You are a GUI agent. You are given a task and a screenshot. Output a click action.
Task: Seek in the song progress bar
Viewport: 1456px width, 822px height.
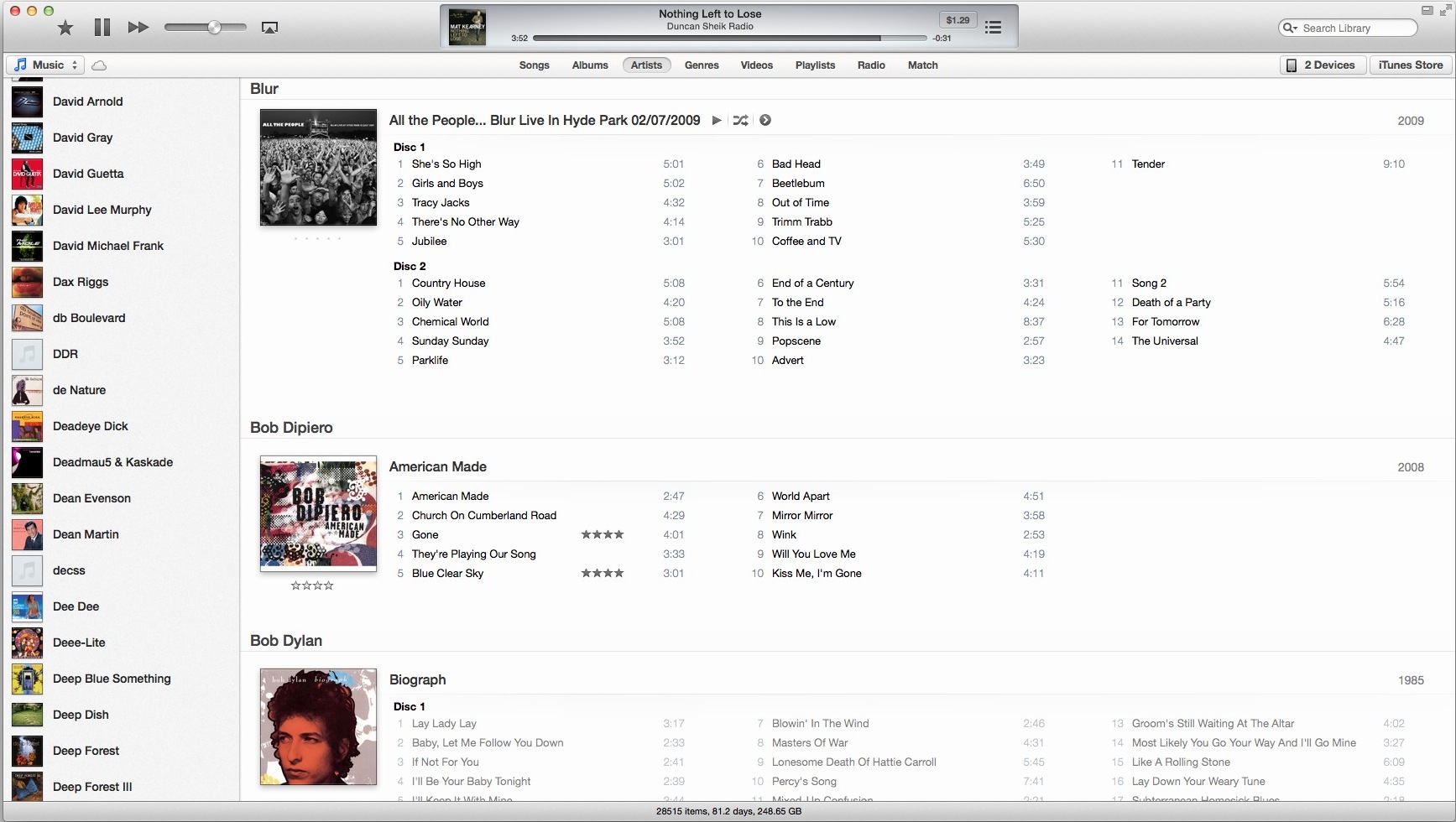coord(730,38)
